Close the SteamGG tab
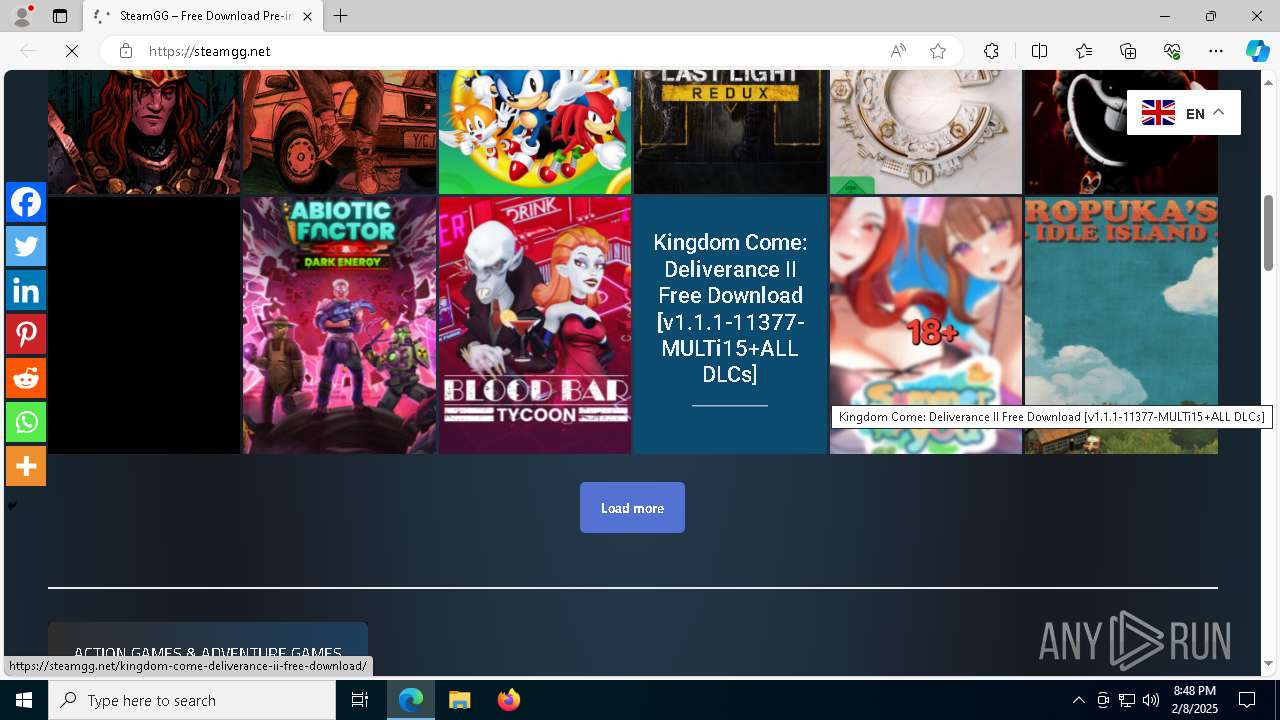 click(x=307, y=16)
